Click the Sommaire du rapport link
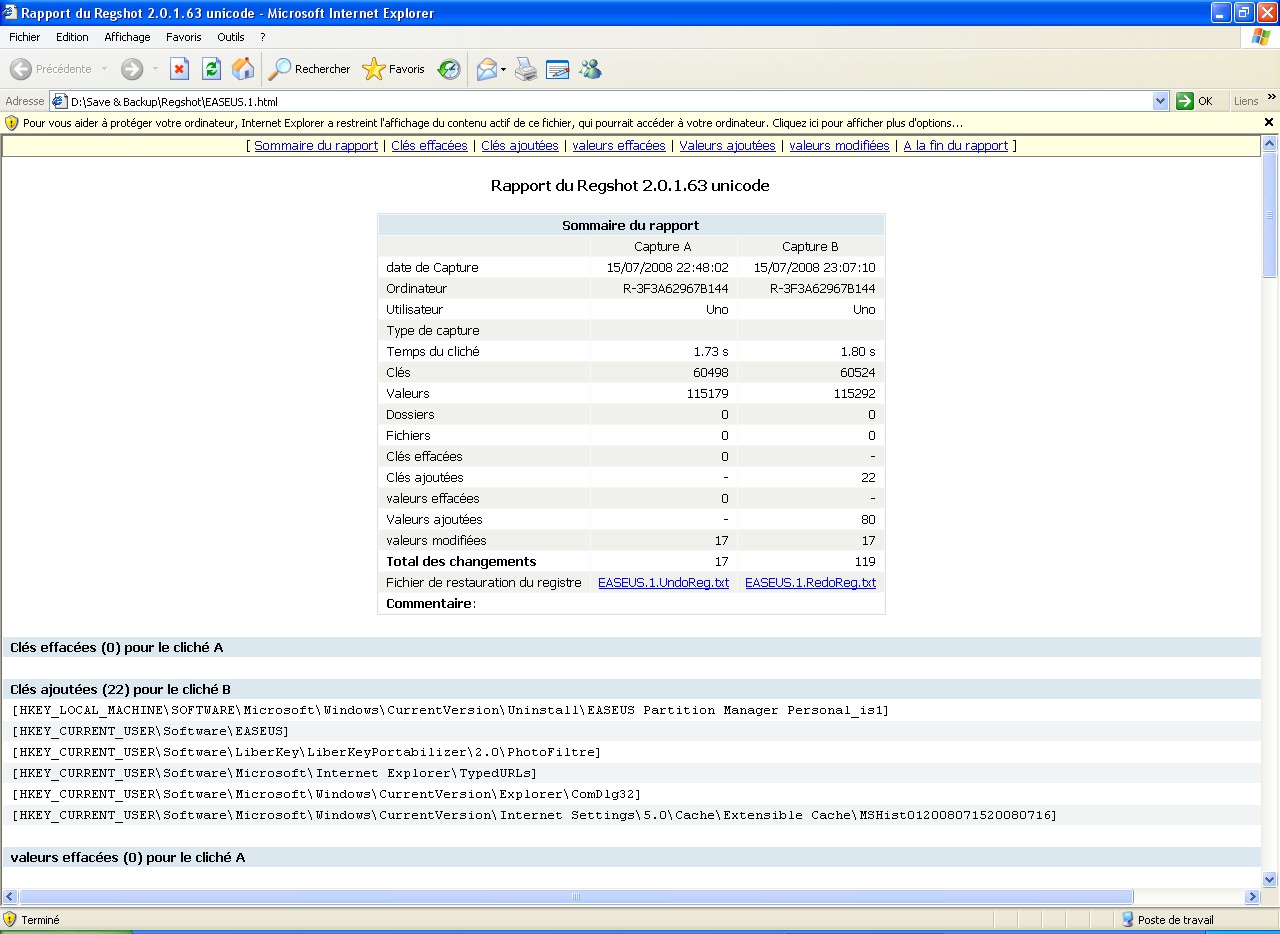This screenshot has width=1280, height=934. click(316, 146)
